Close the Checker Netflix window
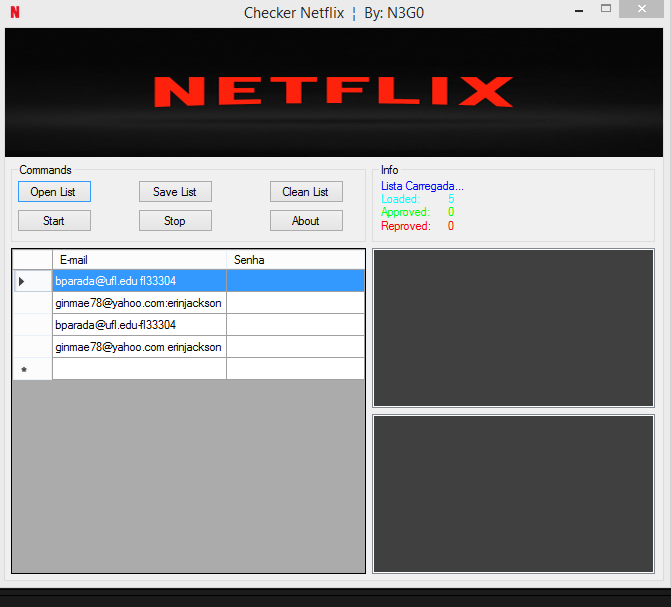This screenshot has width=671, height=607. click(641, 9)
